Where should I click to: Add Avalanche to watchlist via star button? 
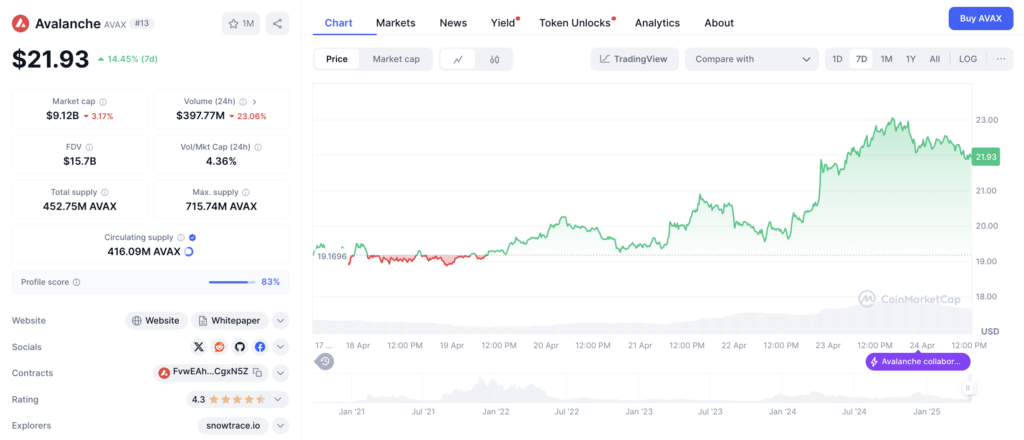(x=240, y=24)
